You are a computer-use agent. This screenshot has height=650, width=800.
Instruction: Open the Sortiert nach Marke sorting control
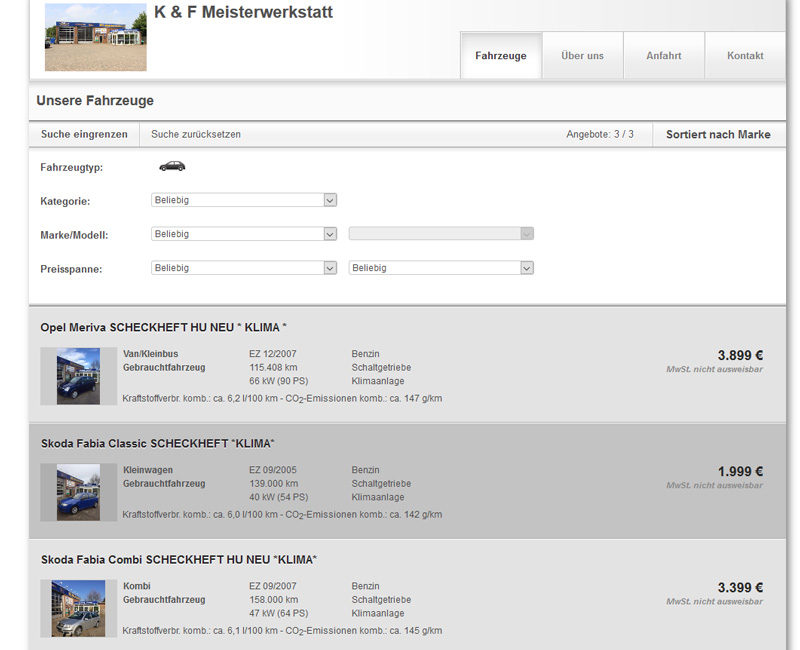(718, 135)
